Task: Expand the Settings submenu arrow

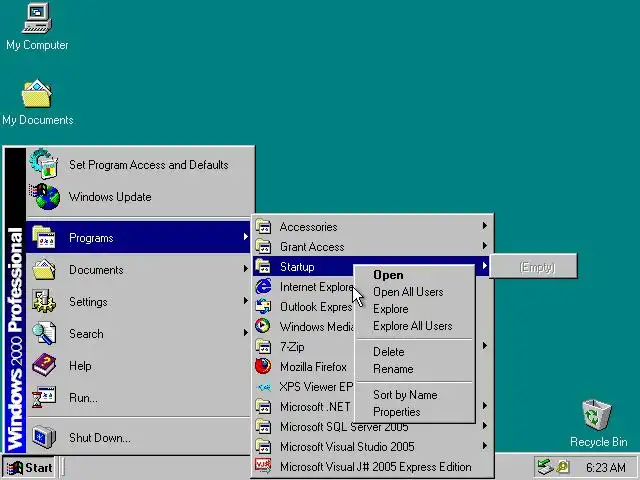Action: [245, 301]
